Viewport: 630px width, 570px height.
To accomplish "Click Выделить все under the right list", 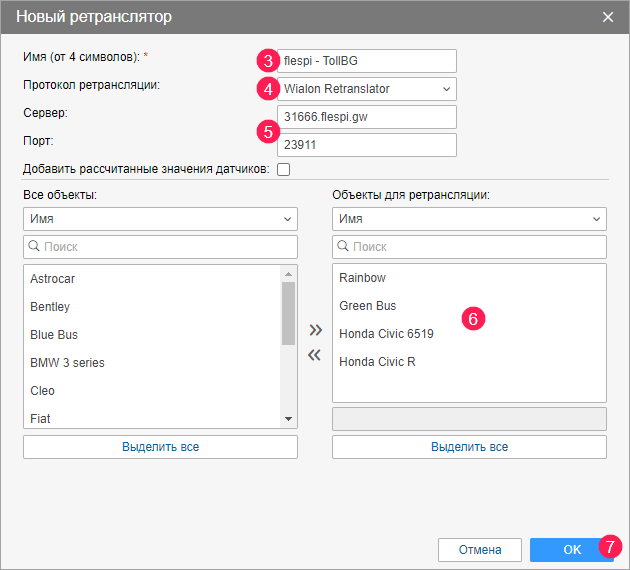I will [x=469, y=447].
